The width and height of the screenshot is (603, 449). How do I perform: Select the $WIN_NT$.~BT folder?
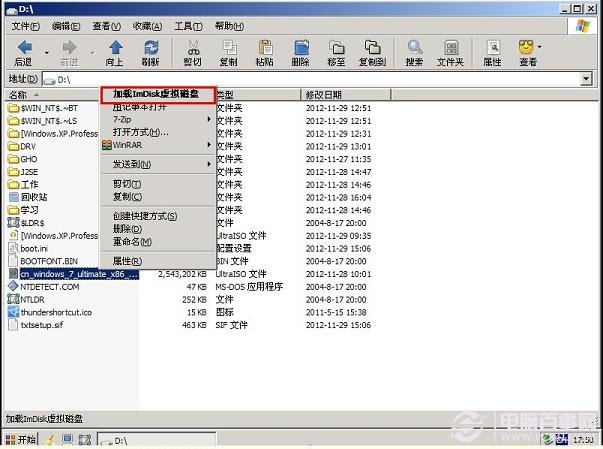tap(43, 108)
